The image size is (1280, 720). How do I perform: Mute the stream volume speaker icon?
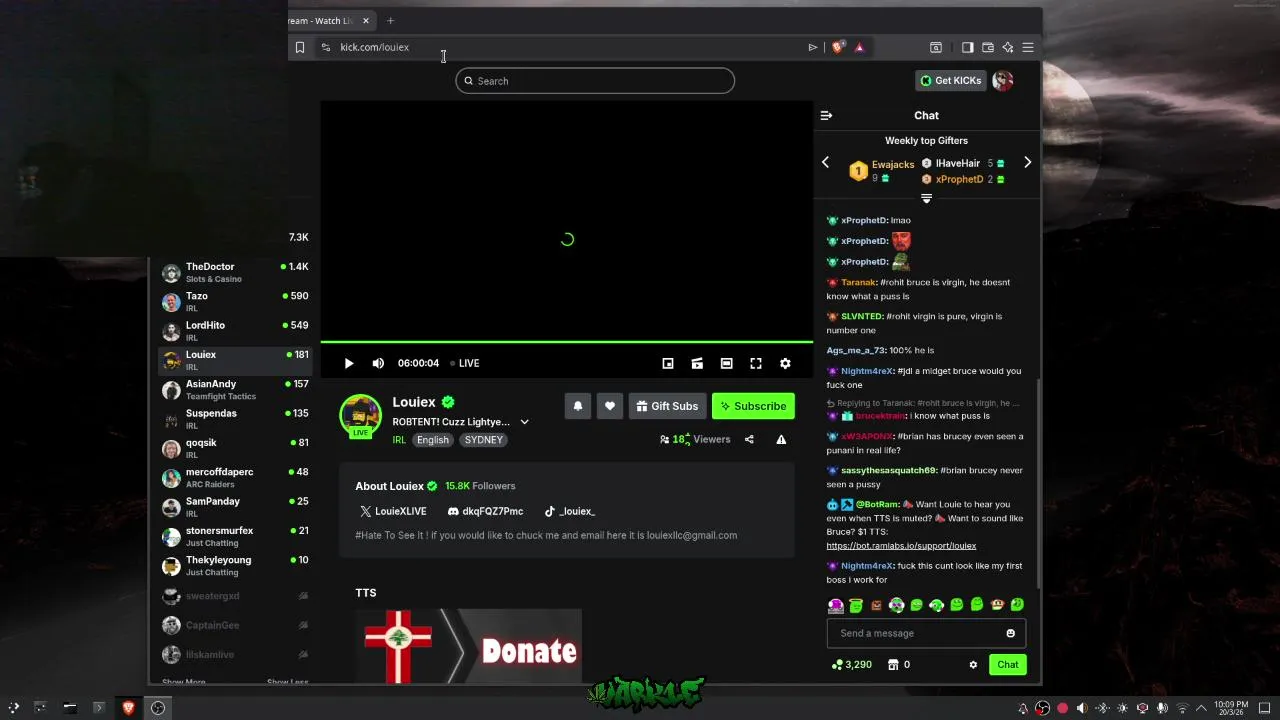point(378,363)
